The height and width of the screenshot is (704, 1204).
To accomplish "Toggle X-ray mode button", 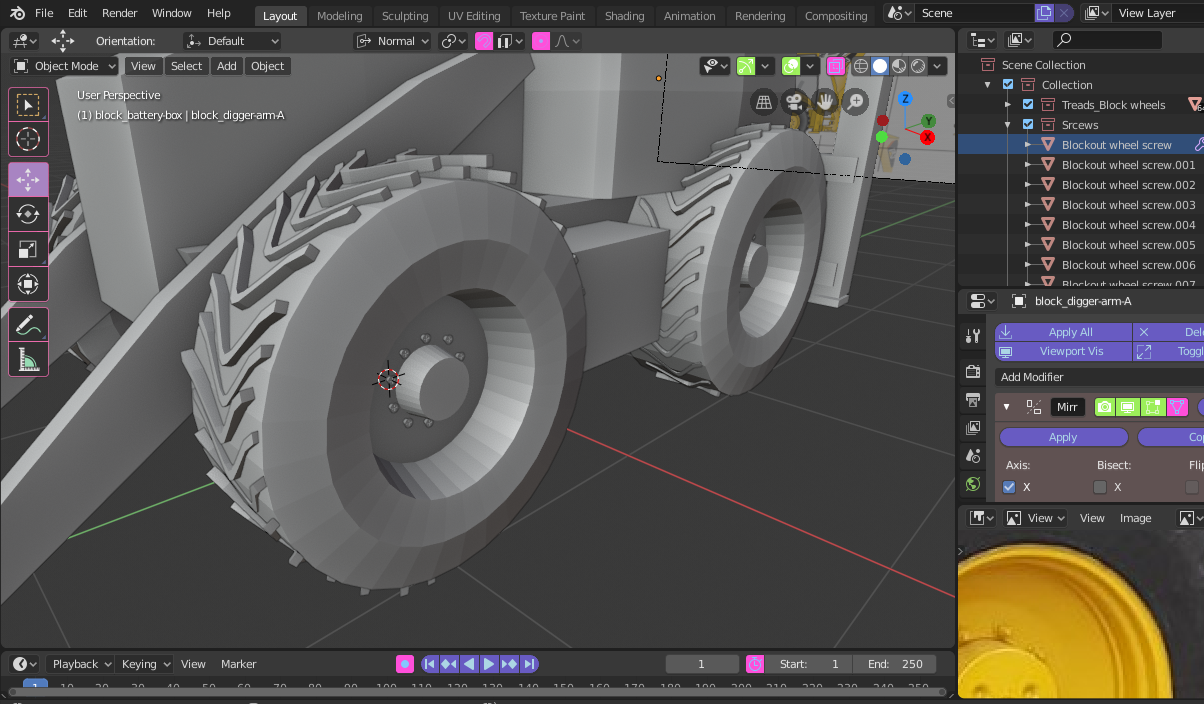I will point(836,66).
